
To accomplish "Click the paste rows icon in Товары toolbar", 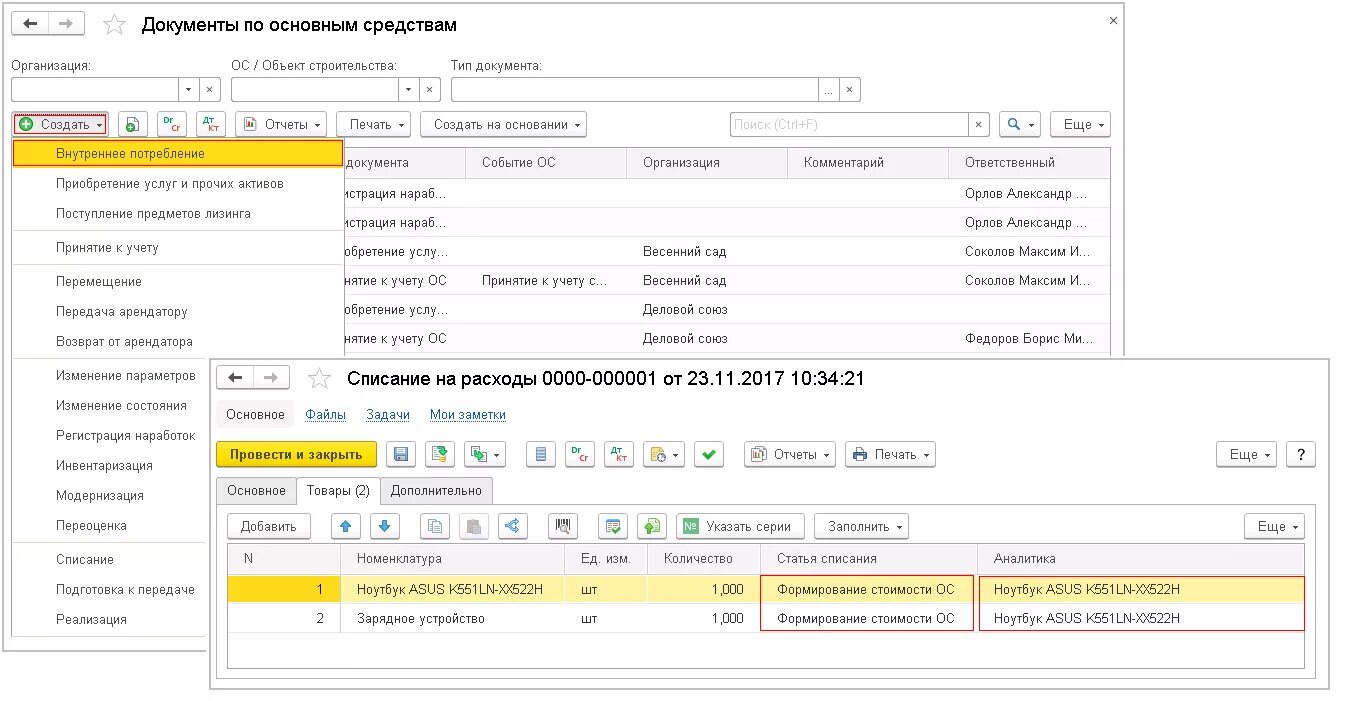I will tap(474, 526).
